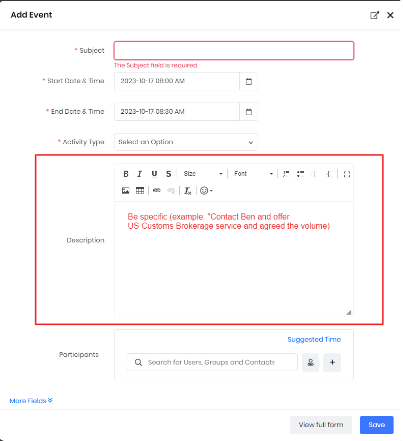Toggle strikethrough formatting button
This screenshot has width=403, height=441.
tap(168, 174)
